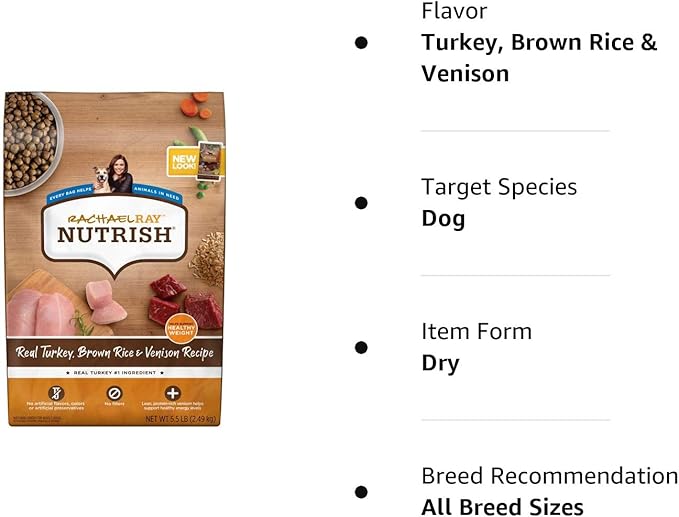Click the no fillers circle icon
Screen dimensions: 679x517
(114, 393)
